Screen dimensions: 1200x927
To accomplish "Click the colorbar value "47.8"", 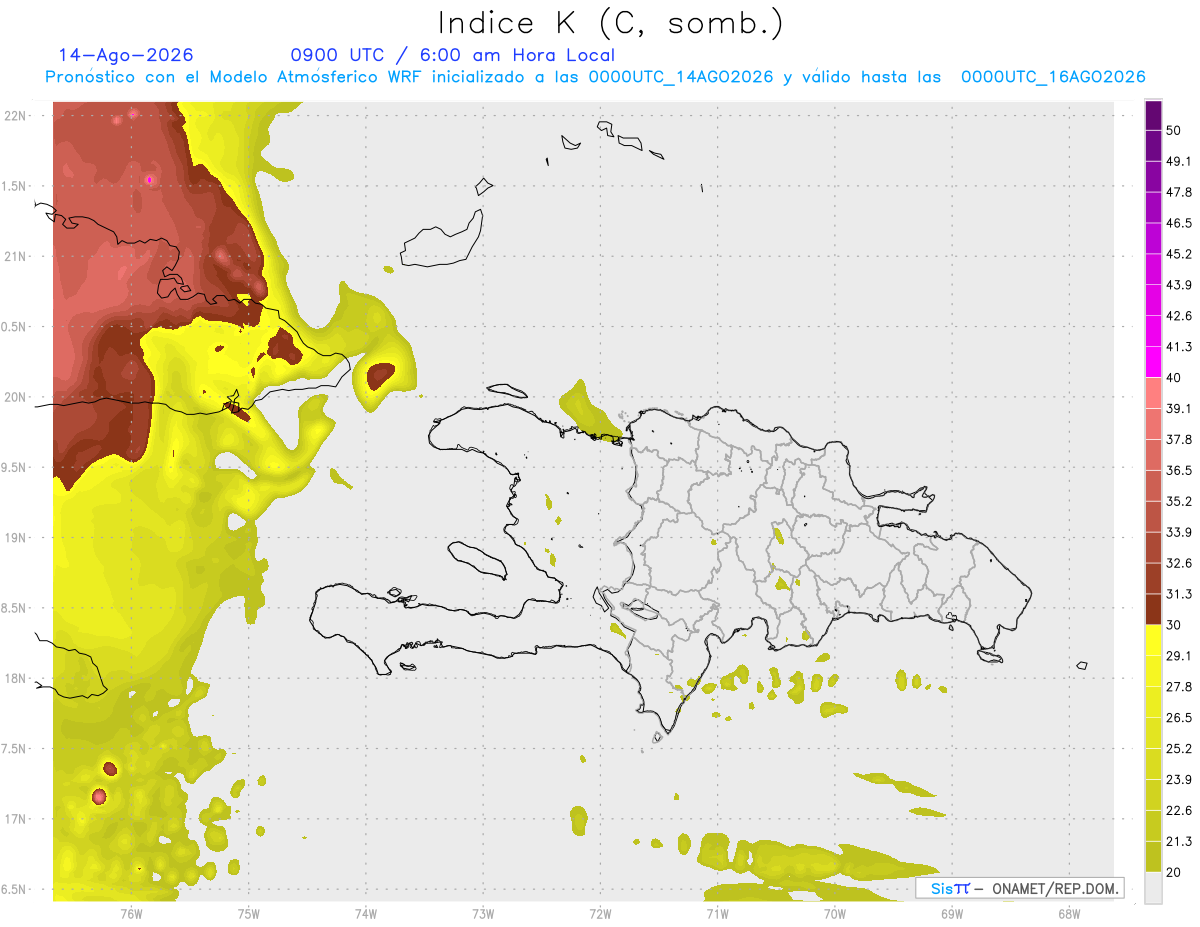I will coord(1179,192).
